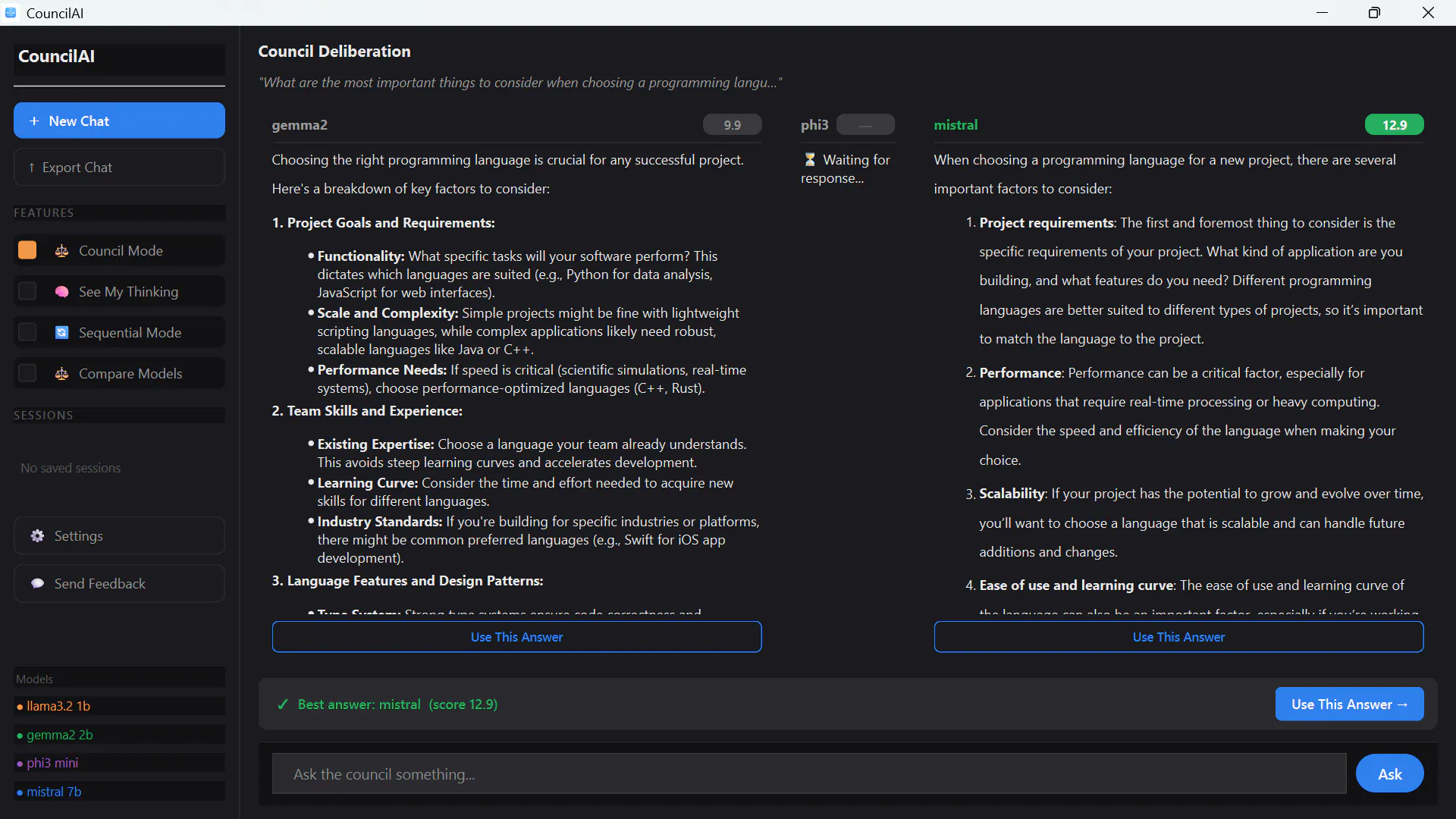1456x819 pixels.
Task: Use This Answer under mistral response
Action: click(1178, 637)
